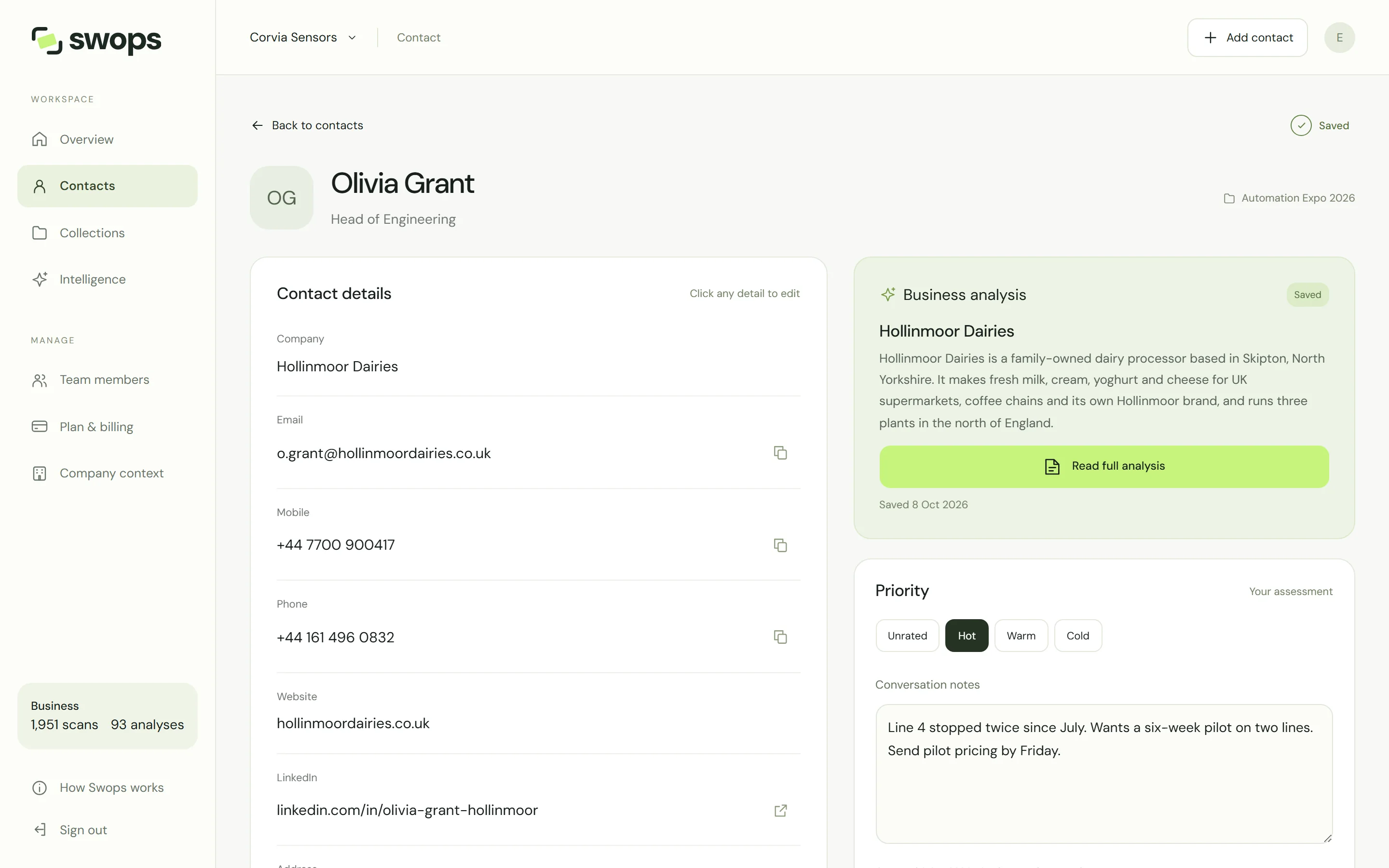Click the Plan & billing card icon
Screen dimensions: 1389x868
click(x=40, y=427)
